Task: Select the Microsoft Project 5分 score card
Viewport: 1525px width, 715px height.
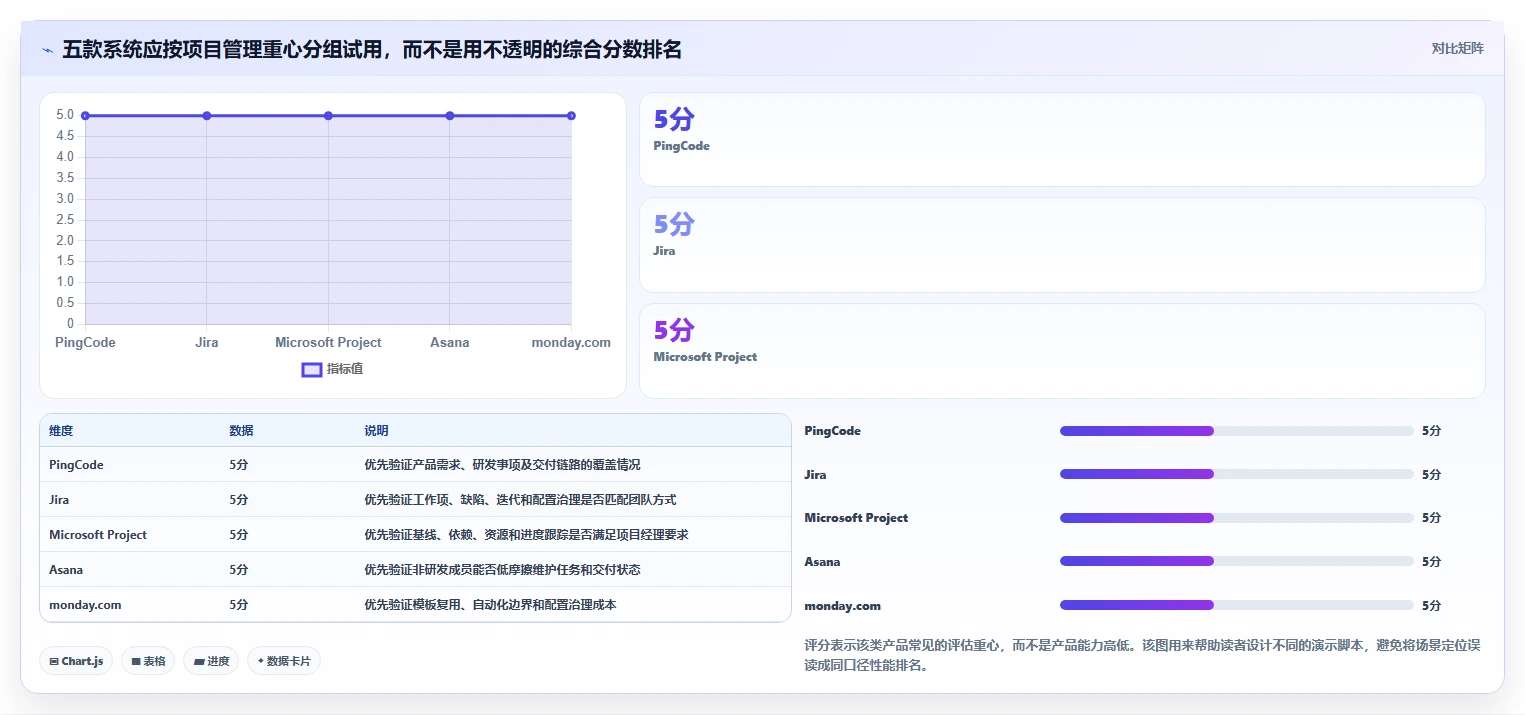Action: coord(1062,351)
